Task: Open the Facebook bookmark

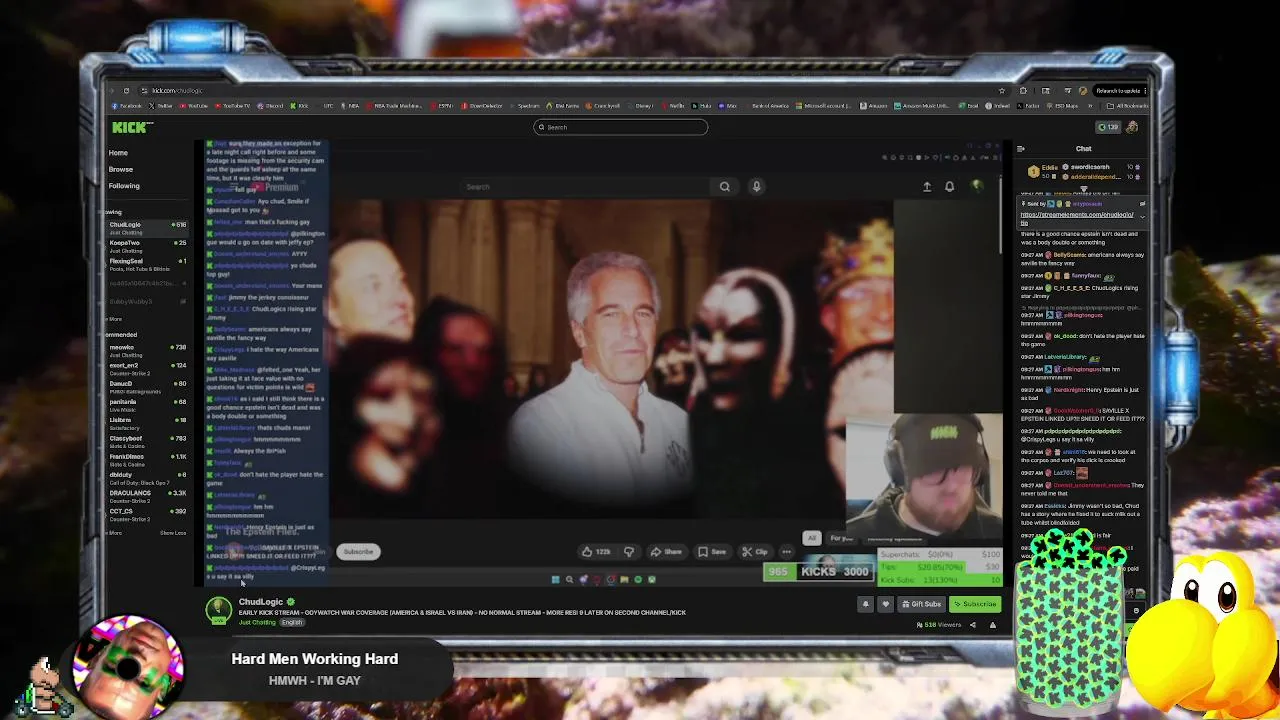Action: tap(127, 106)
